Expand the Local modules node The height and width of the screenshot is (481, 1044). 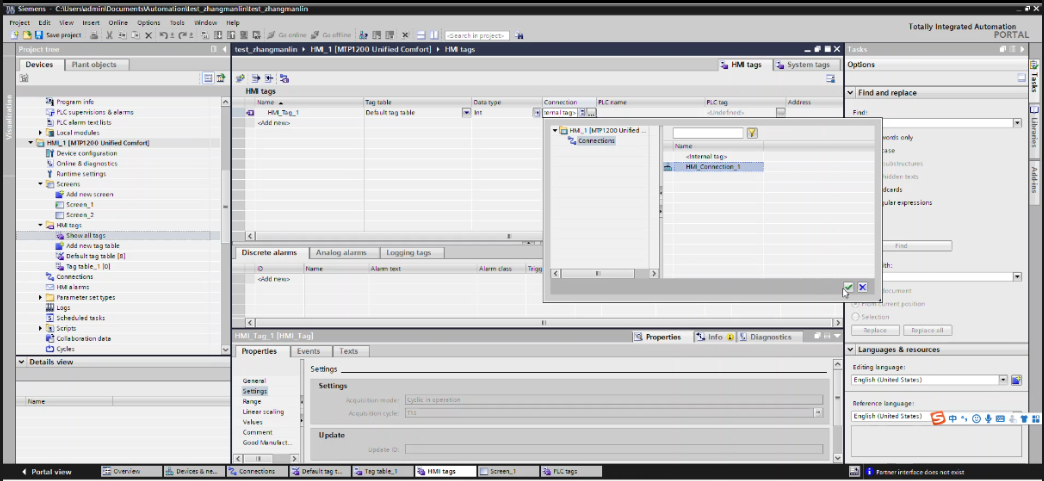40,133
